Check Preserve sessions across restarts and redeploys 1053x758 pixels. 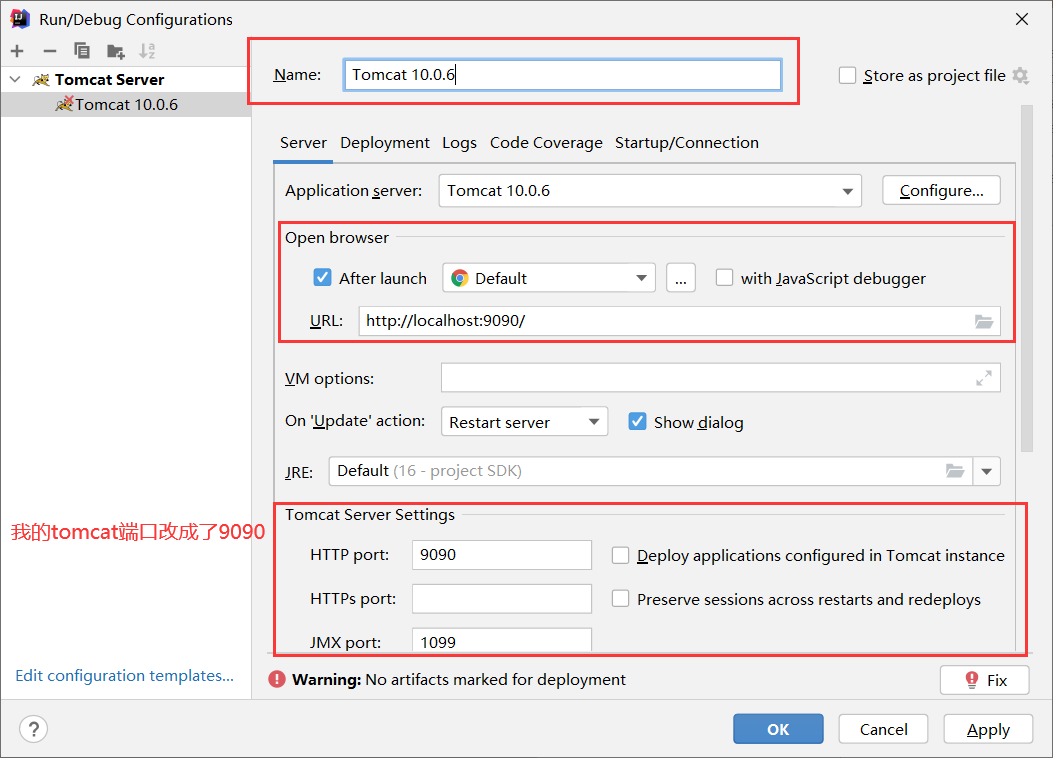point(621,598)
